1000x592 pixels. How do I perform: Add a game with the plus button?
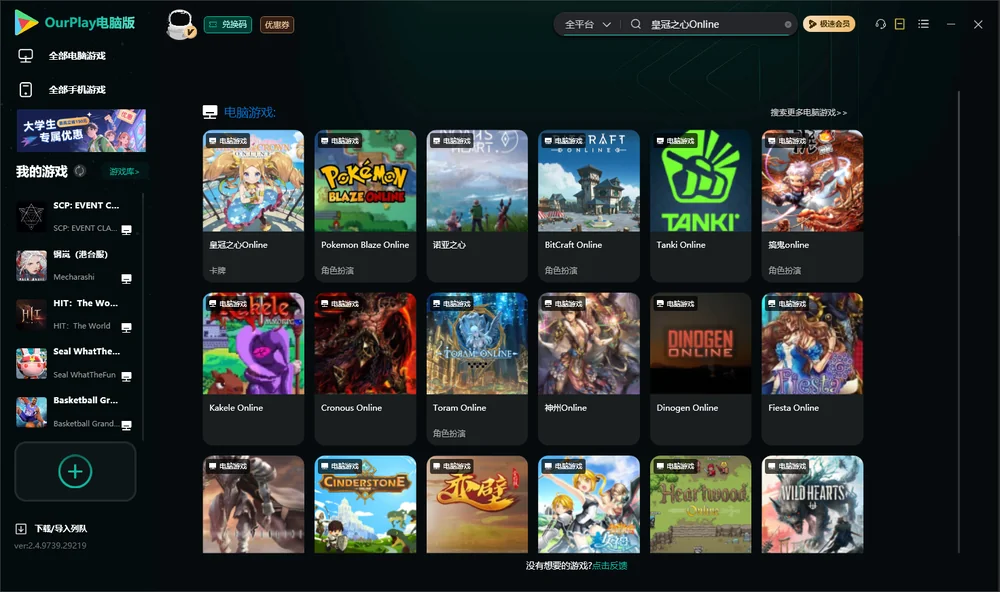75,471
